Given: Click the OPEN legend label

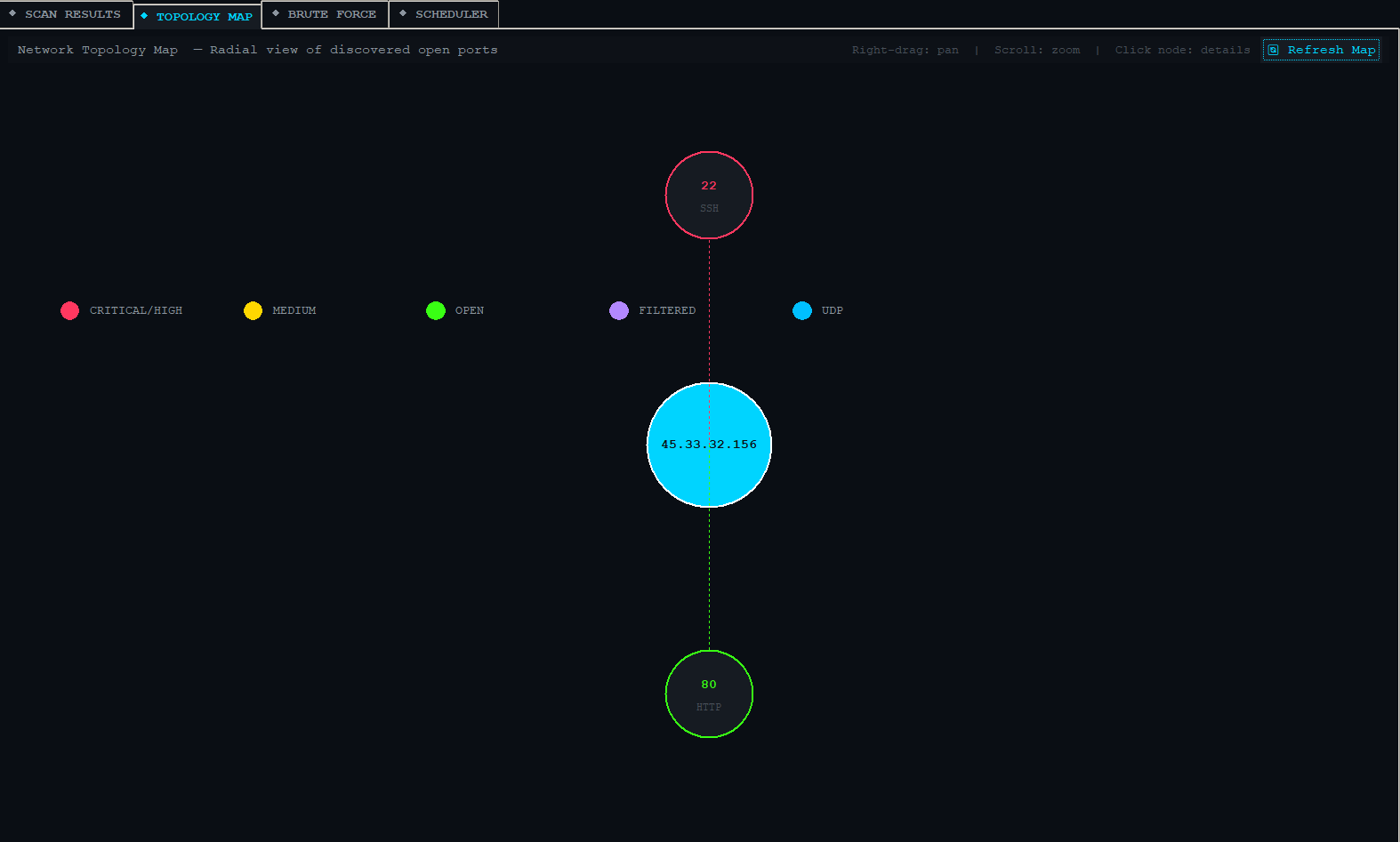Looking at the screenshot, I should [470, 310].
